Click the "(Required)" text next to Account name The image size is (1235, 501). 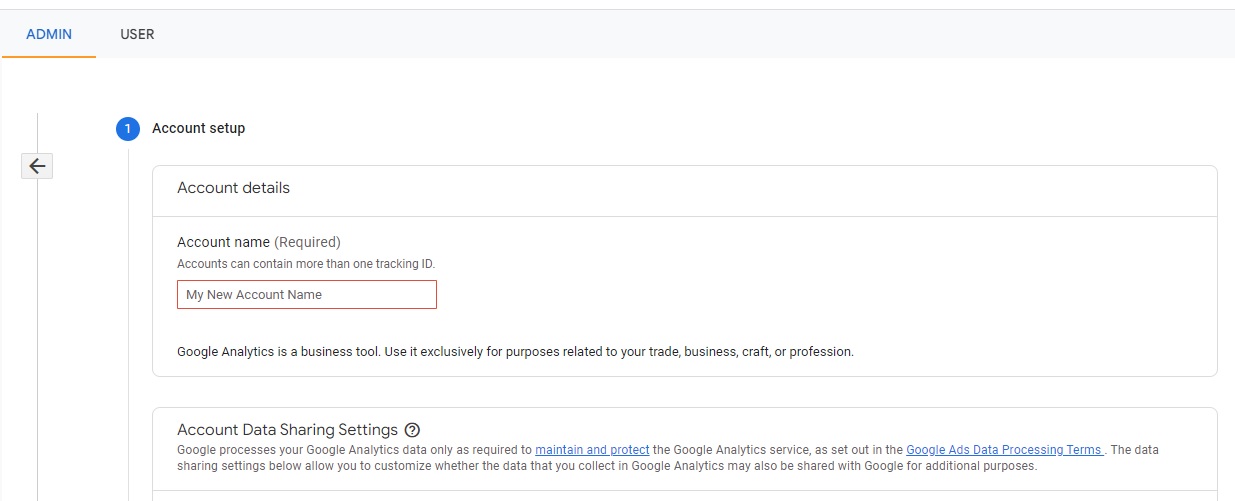pos(307,242)
